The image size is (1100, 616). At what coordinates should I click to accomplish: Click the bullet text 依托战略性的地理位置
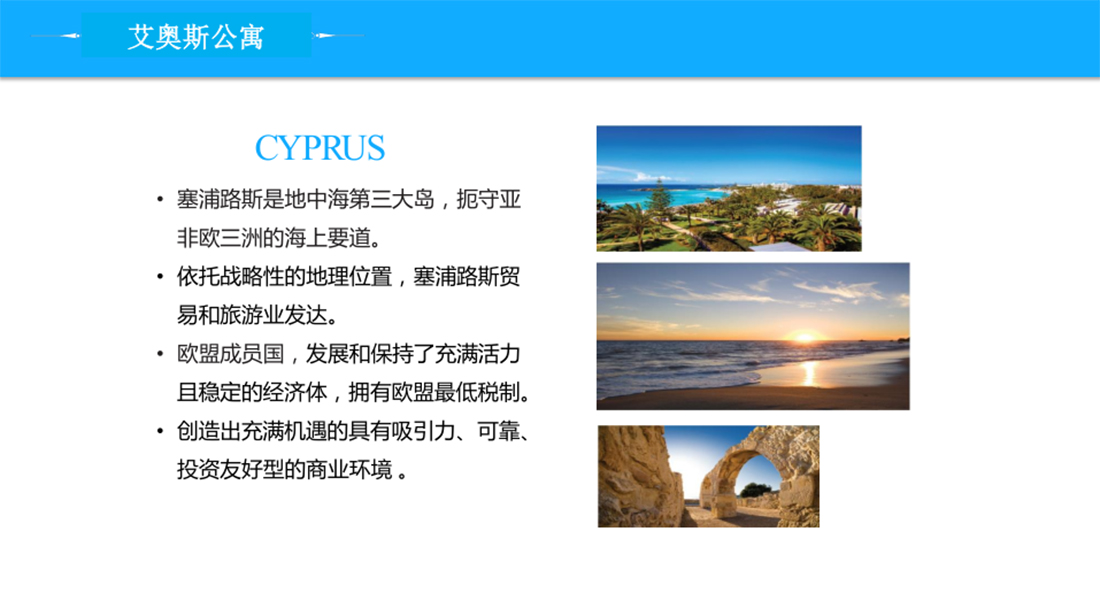click(284, 276)
